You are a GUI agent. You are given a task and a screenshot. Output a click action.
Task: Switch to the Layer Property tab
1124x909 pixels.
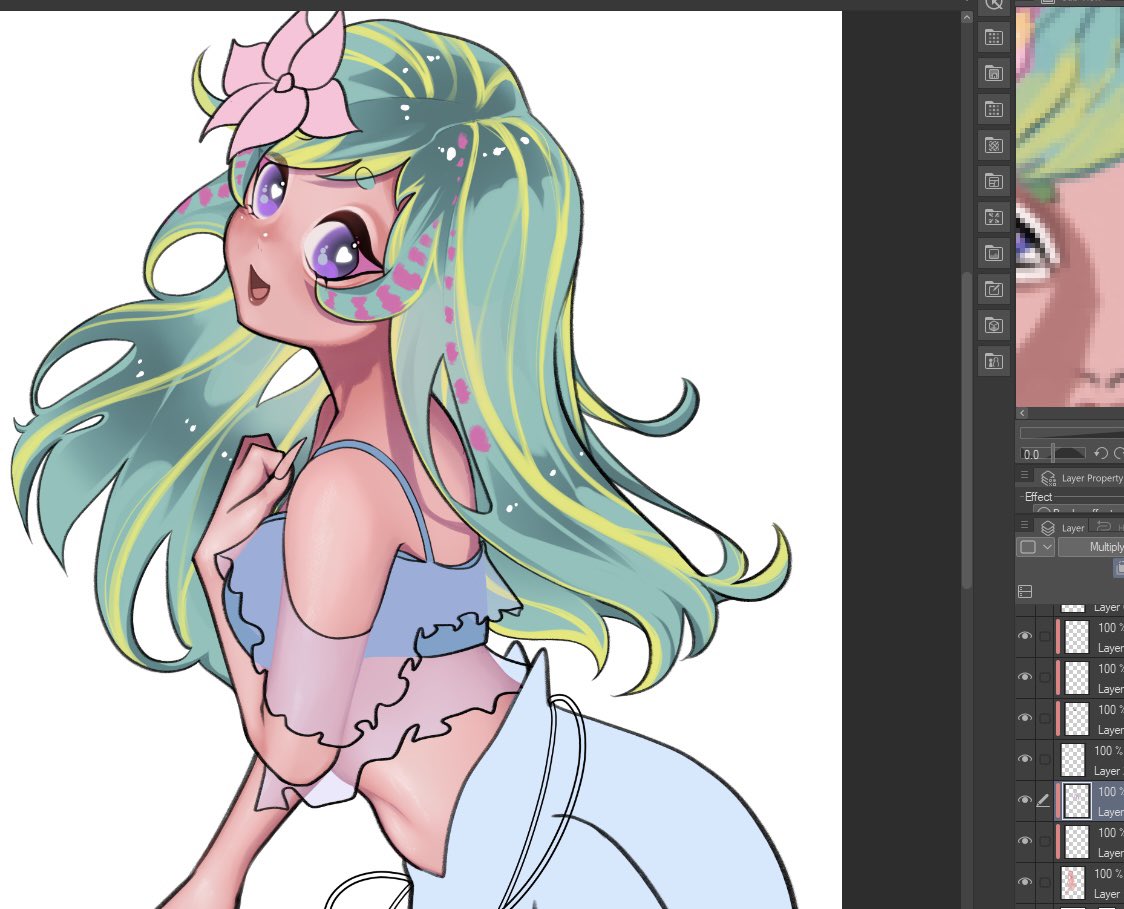tap(1092, 478)
